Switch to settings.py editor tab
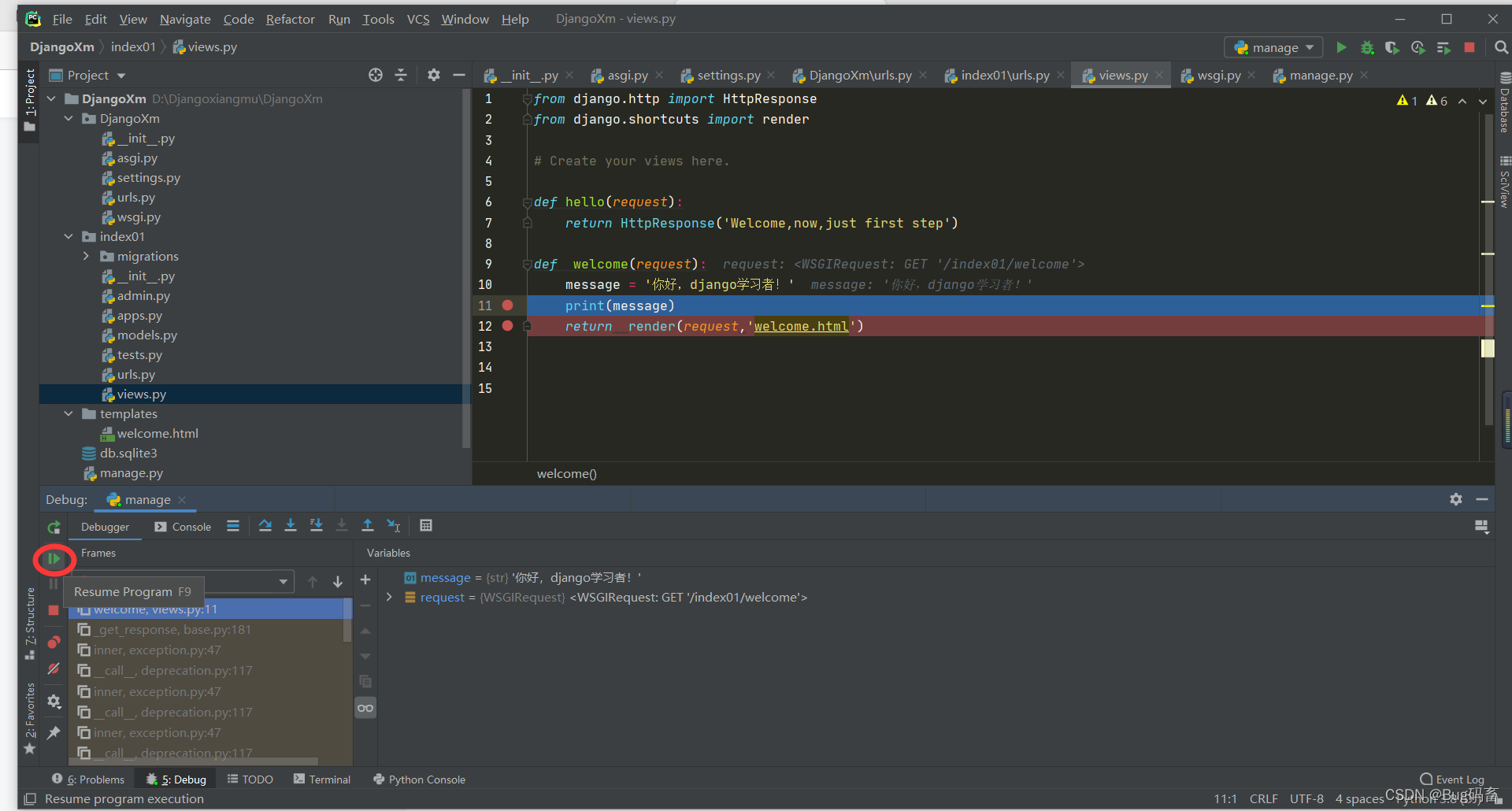This screenshot has width=1512, height=811. (x=728, y=75)
